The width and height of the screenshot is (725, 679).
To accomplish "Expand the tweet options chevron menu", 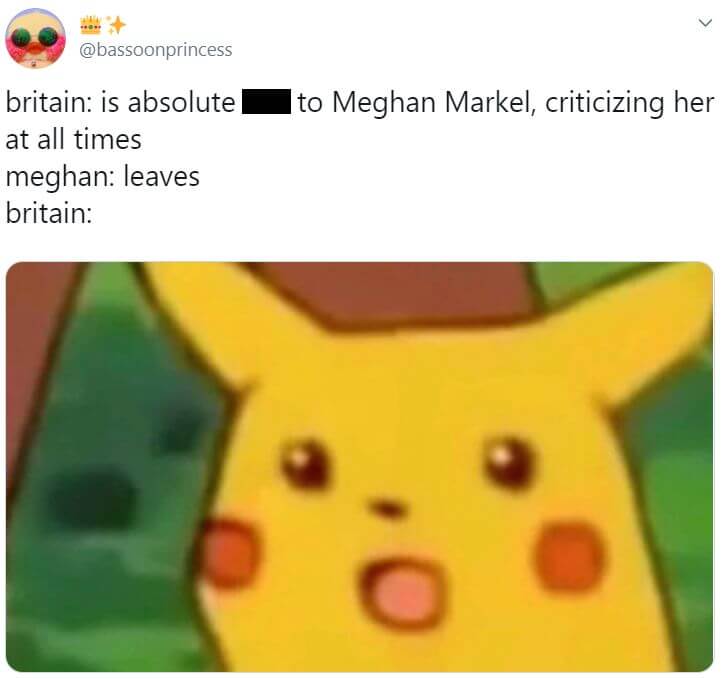I will 705,23.
